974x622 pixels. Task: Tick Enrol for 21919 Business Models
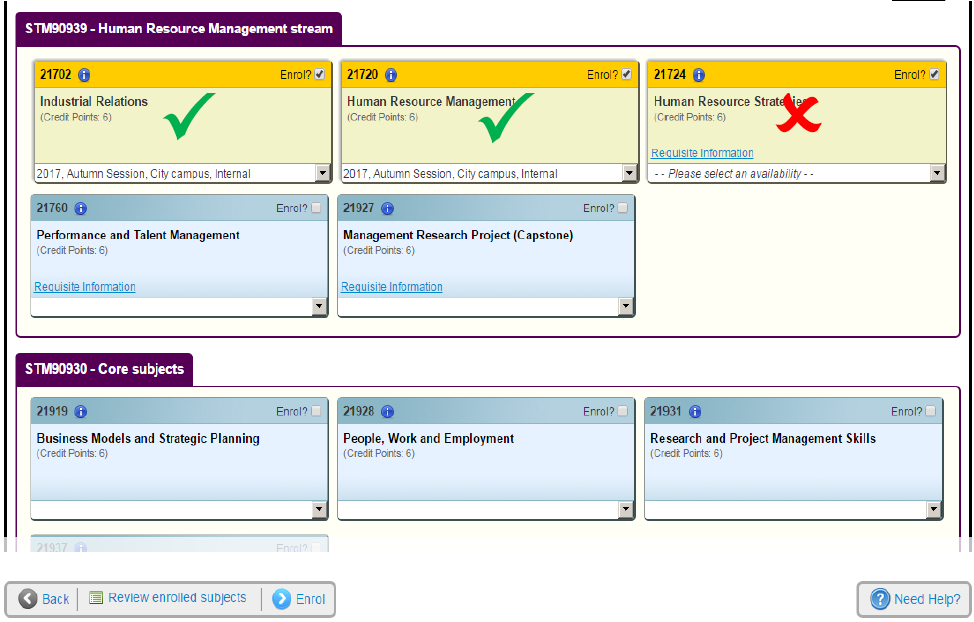(316, 411)
